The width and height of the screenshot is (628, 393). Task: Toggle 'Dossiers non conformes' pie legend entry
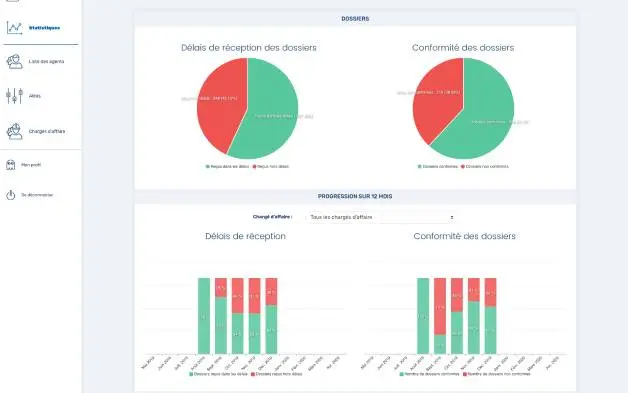coord(485,167)
